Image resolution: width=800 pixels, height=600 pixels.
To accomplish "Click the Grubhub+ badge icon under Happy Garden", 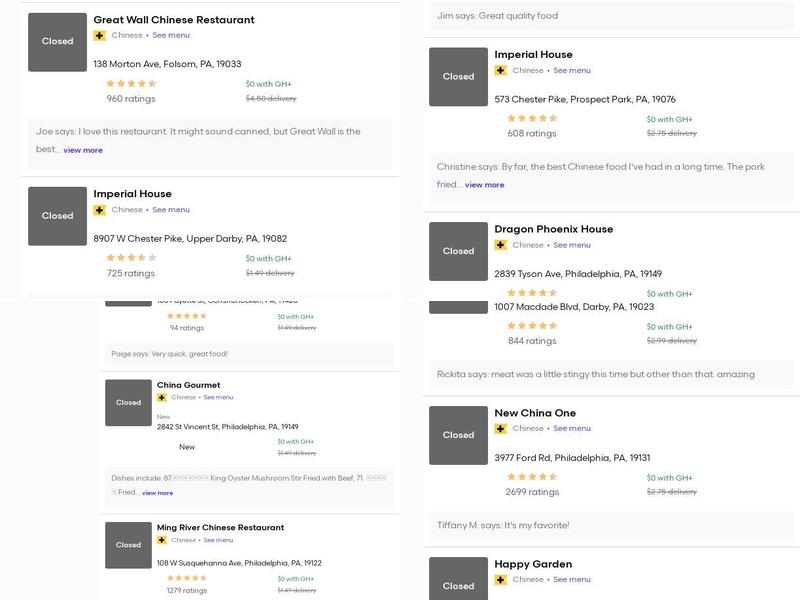I will point(500,579).
